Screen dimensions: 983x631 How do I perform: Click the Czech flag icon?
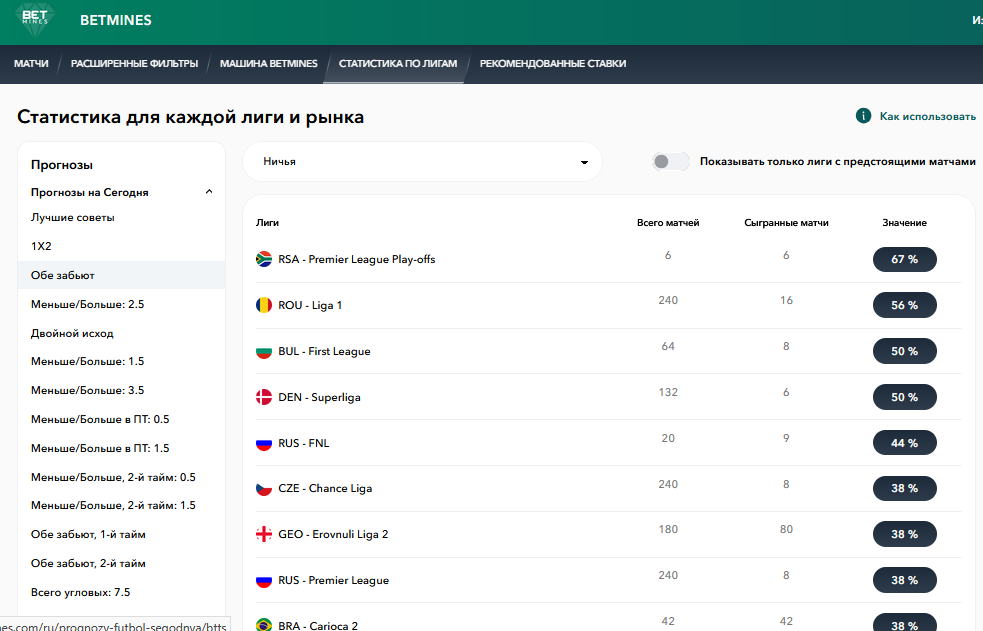pos(264,488)
